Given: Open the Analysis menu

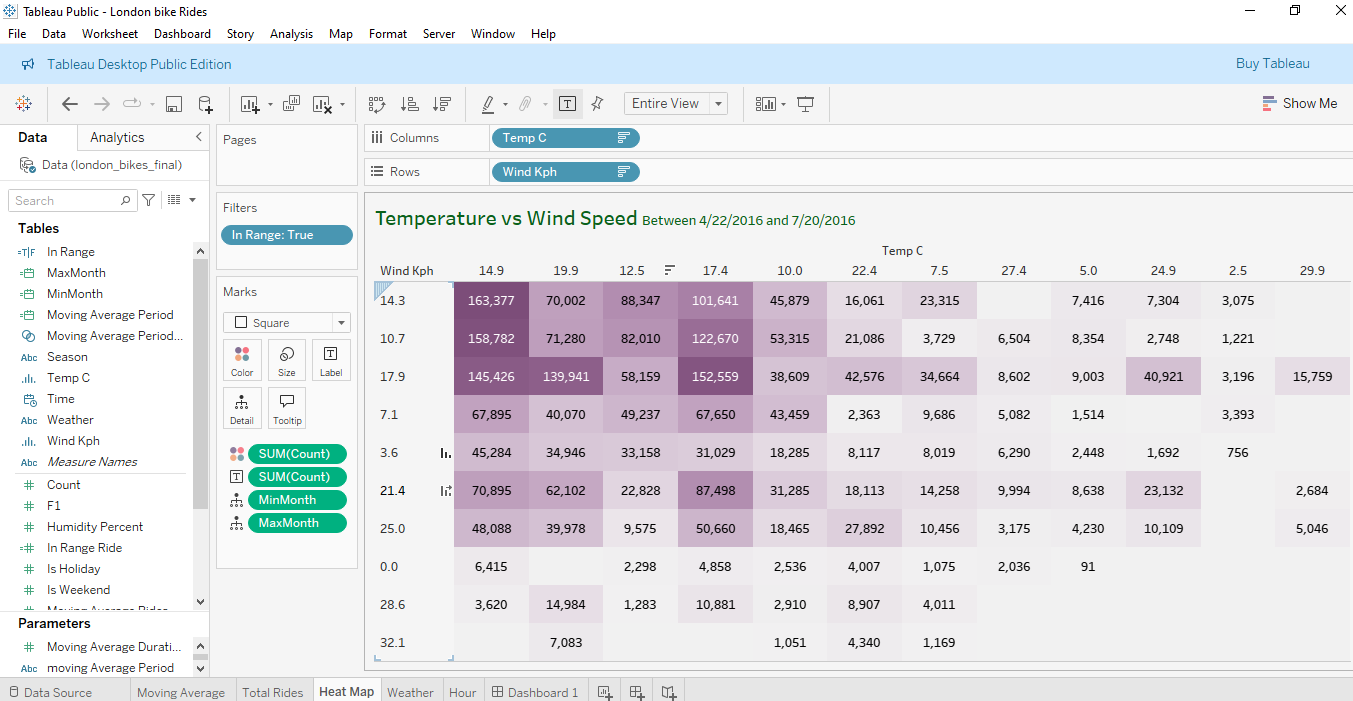Looking at the screenshot, I should 291,33.
